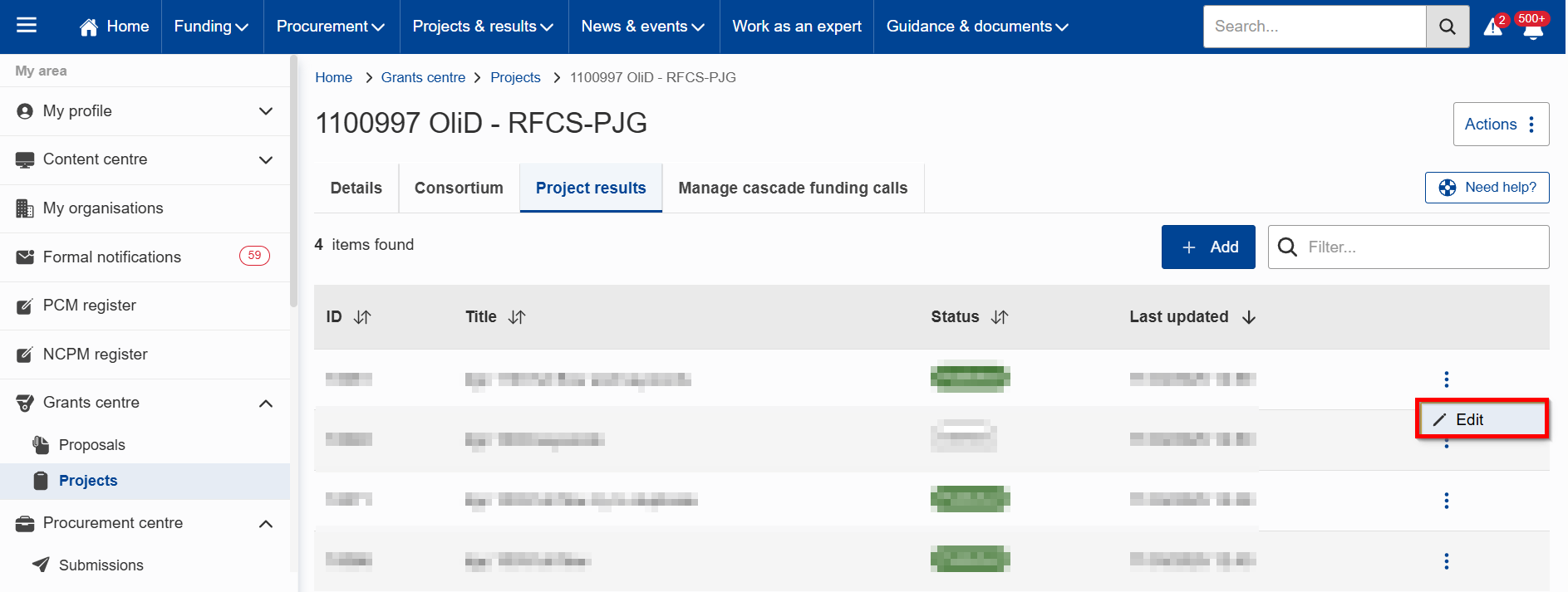Image resolution: width=1568 pixels, height=592 pixels.
Task: Click the Proposals icon in sidebar
Action: coord(41,445)
